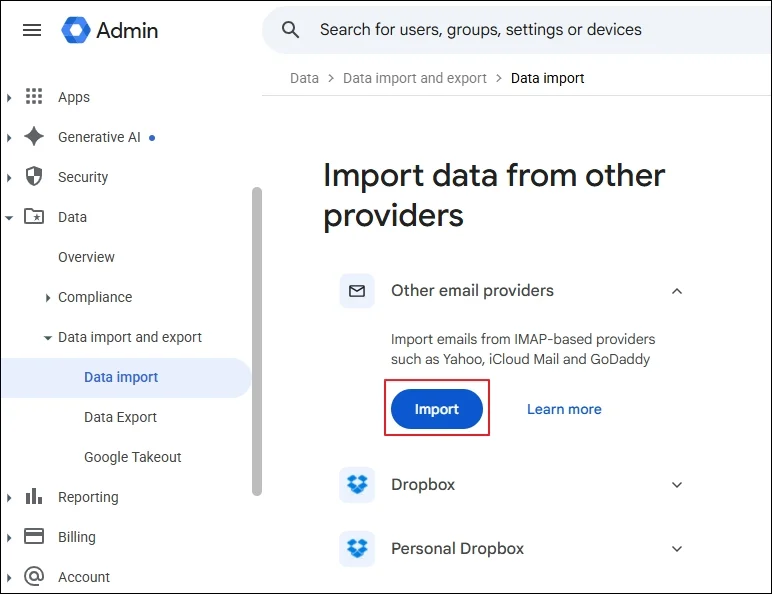Image resolution: width=772 pixels, height=594 pixels.
Task: Click the Reporting bar chart icon
Action: point(34,496)
